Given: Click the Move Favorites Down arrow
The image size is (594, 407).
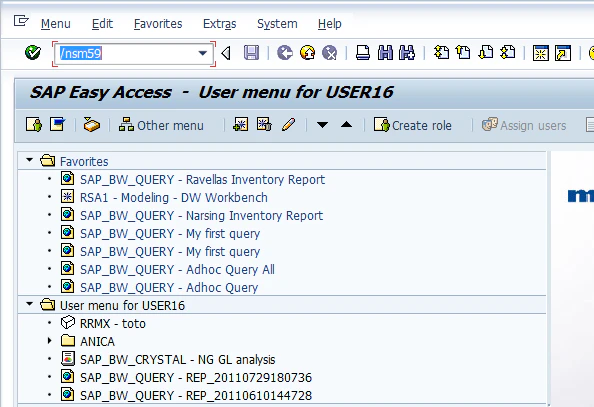Looking at the screenshot, I should pyautogui.click(x=322, y=125).
